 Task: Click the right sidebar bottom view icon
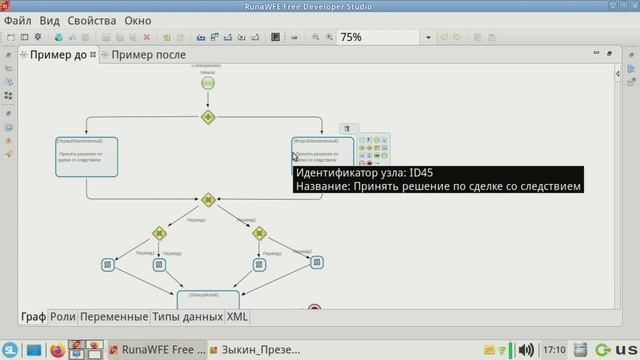(x=631, y=82)
